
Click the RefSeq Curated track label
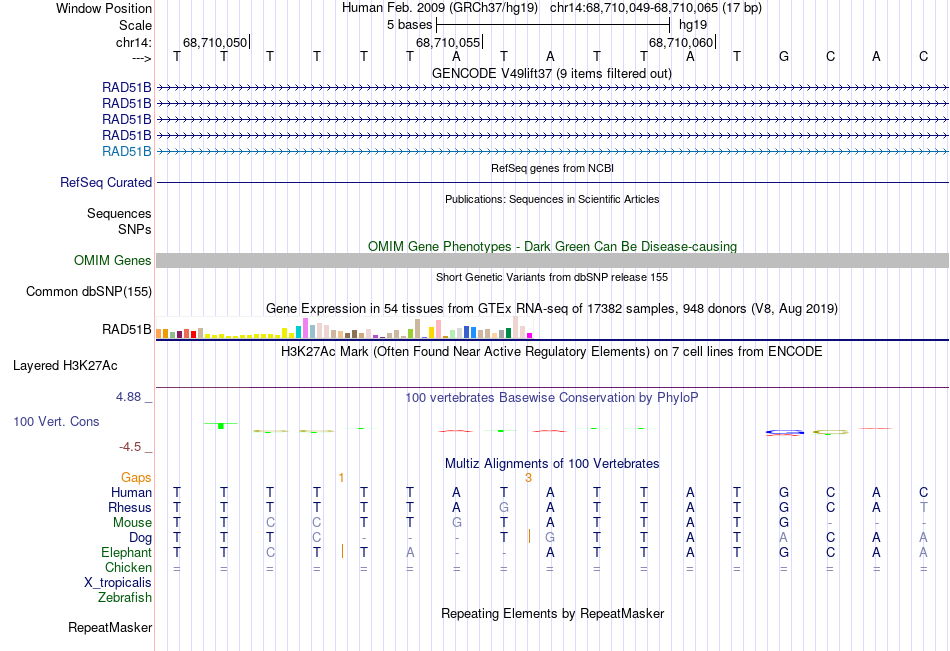pos(106,182)
